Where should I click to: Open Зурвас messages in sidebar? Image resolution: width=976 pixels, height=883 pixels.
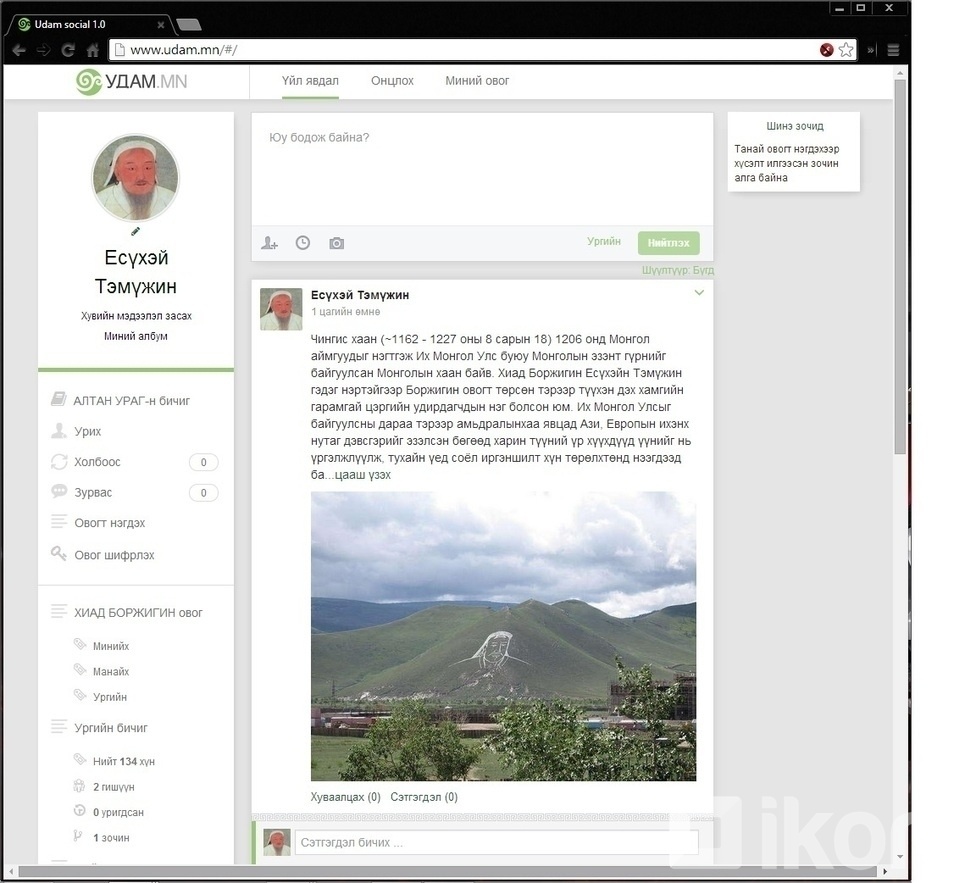[93, 493]
